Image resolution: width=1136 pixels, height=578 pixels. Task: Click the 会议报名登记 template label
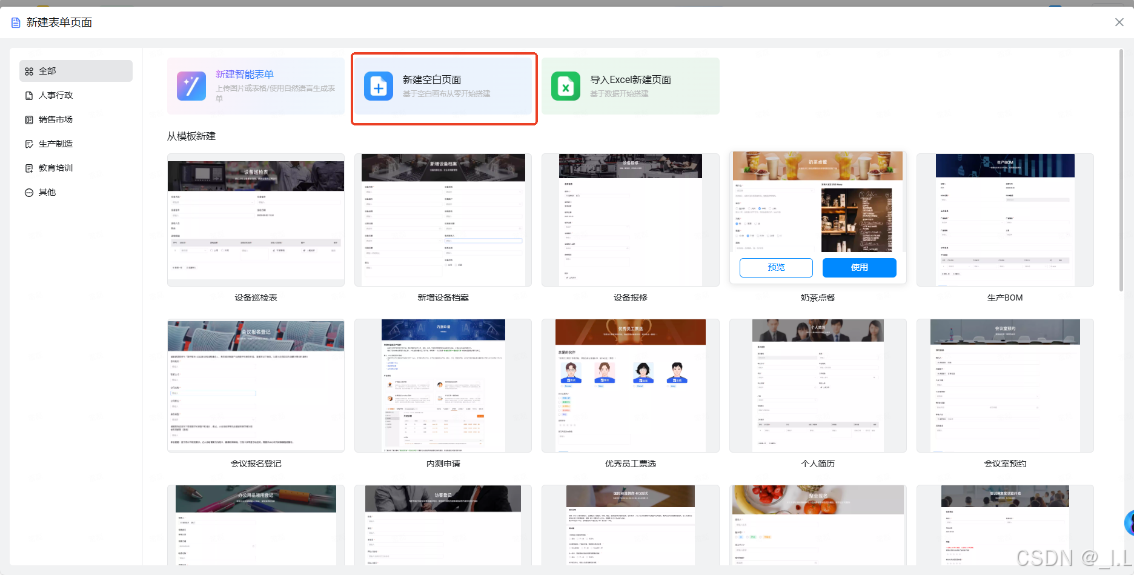tap(256, 464)
